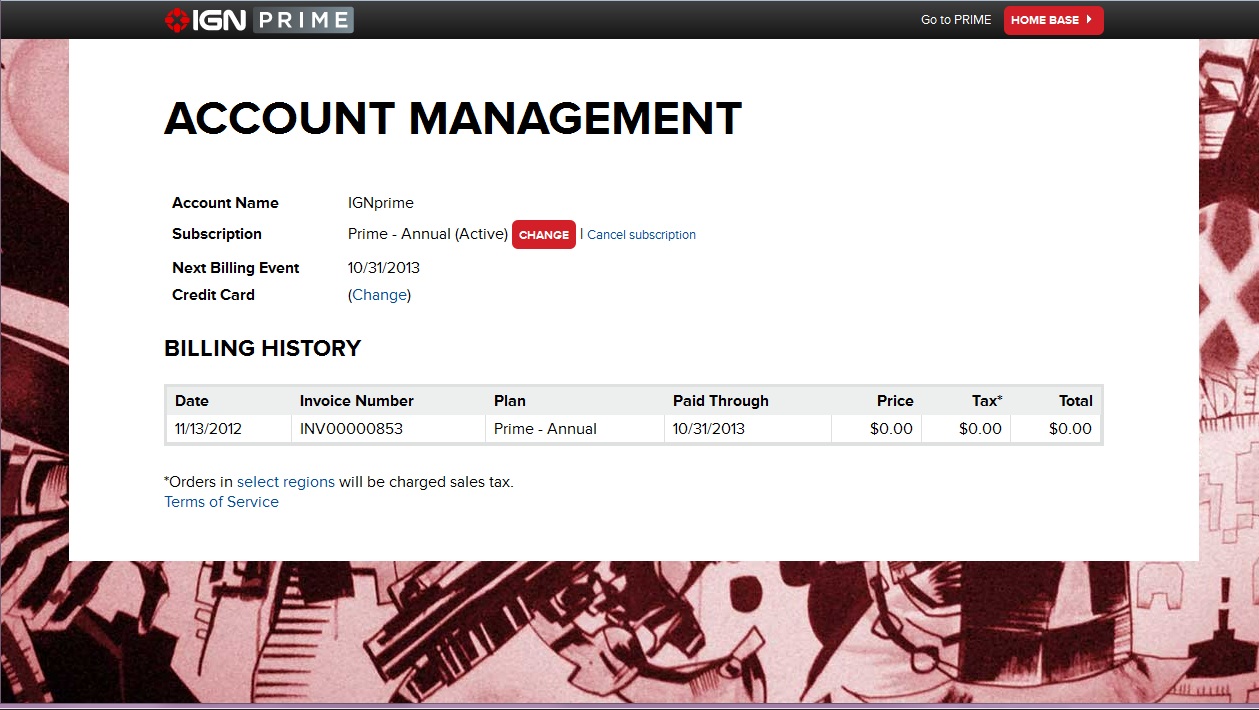Viewport: 1259px width, 710px height.
Task: Click the IGNprime account name value
Action: tap(381, 203)
